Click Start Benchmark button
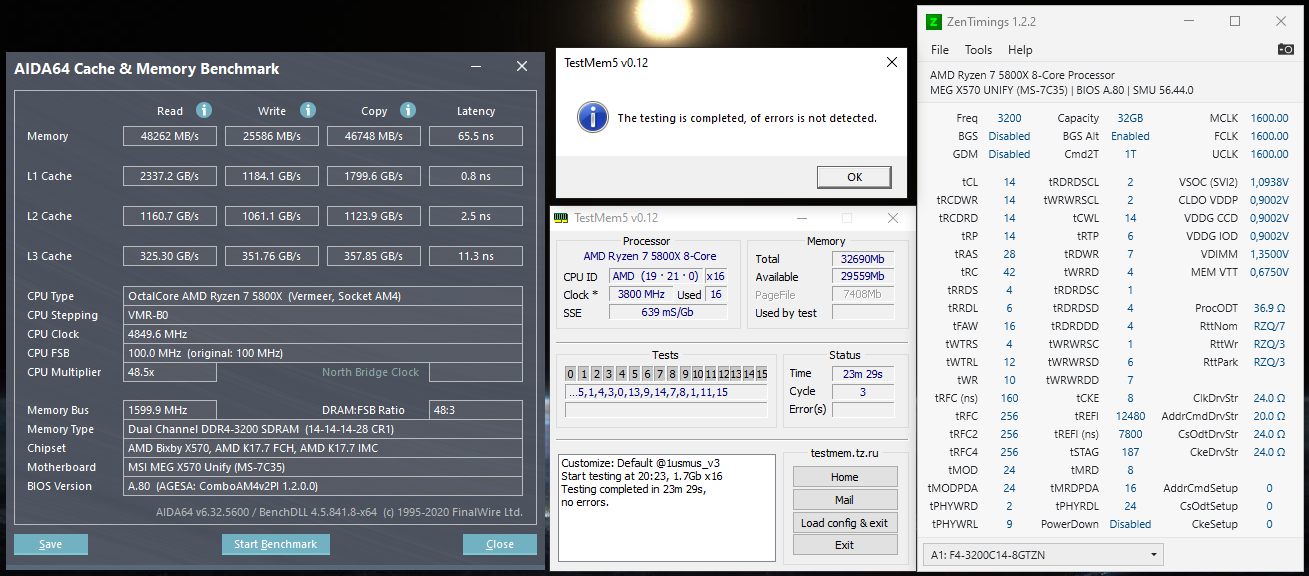This screenshot has height=576, width=1309. click(275, 544)
